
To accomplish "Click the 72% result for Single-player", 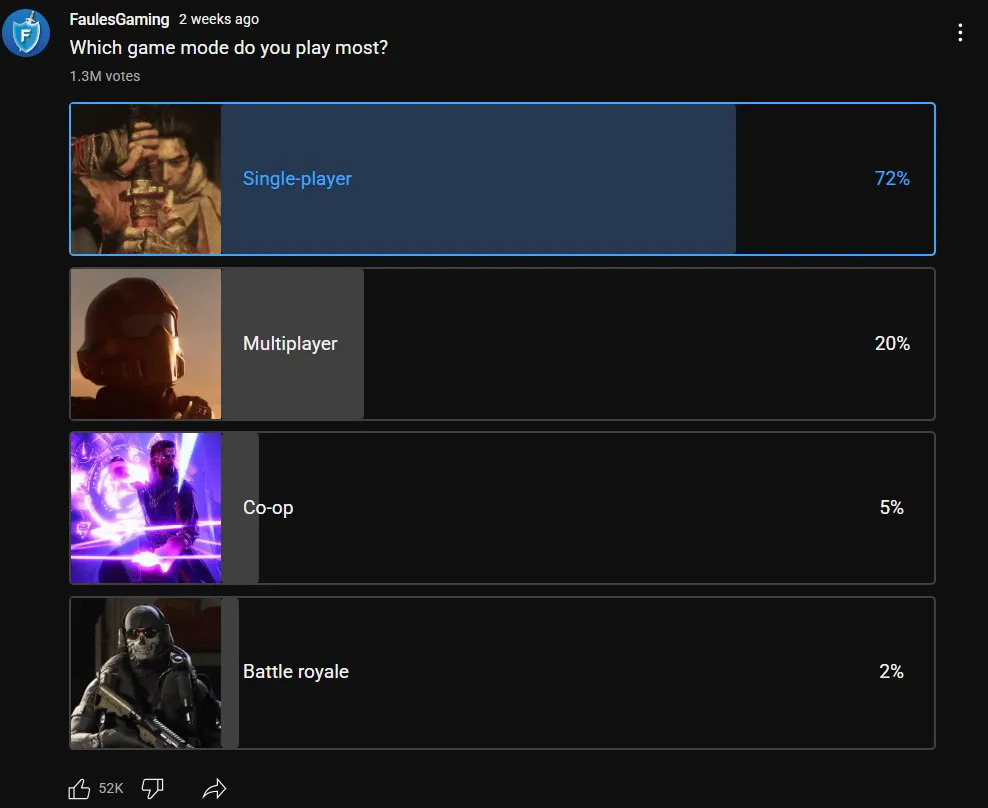I will point(892,179).
